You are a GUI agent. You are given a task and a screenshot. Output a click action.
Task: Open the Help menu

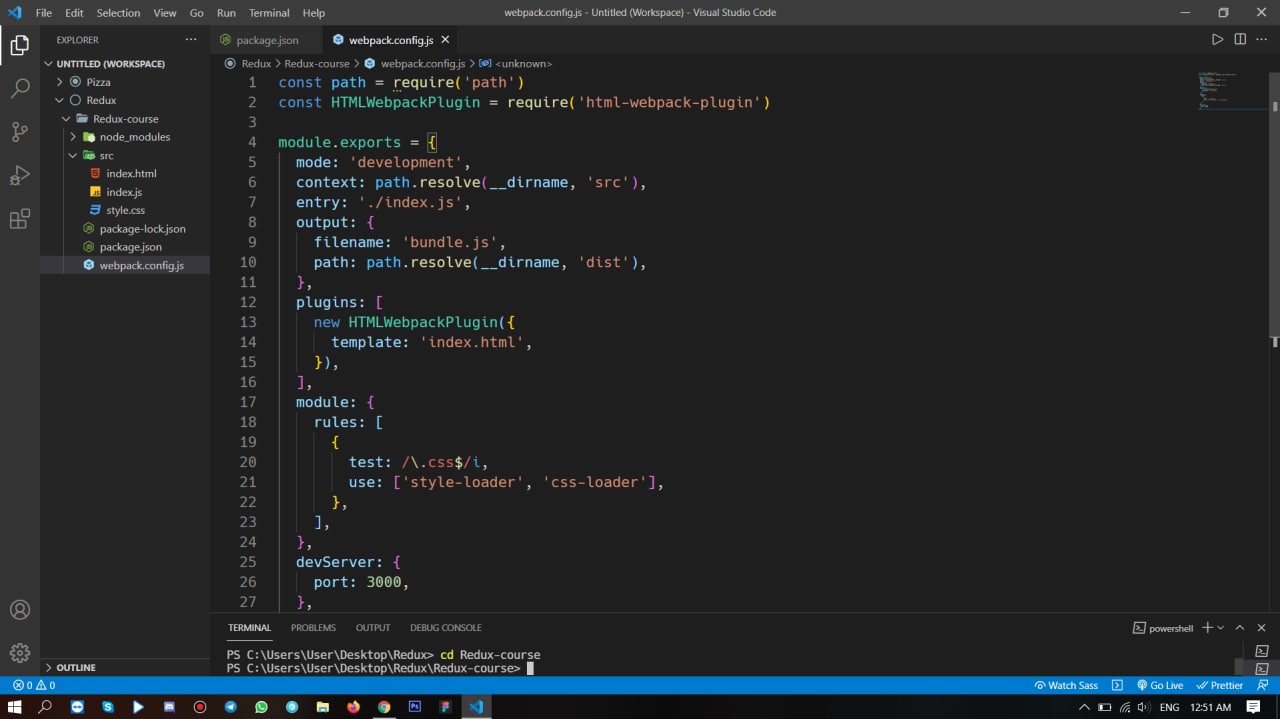click(x=314, y=13)
